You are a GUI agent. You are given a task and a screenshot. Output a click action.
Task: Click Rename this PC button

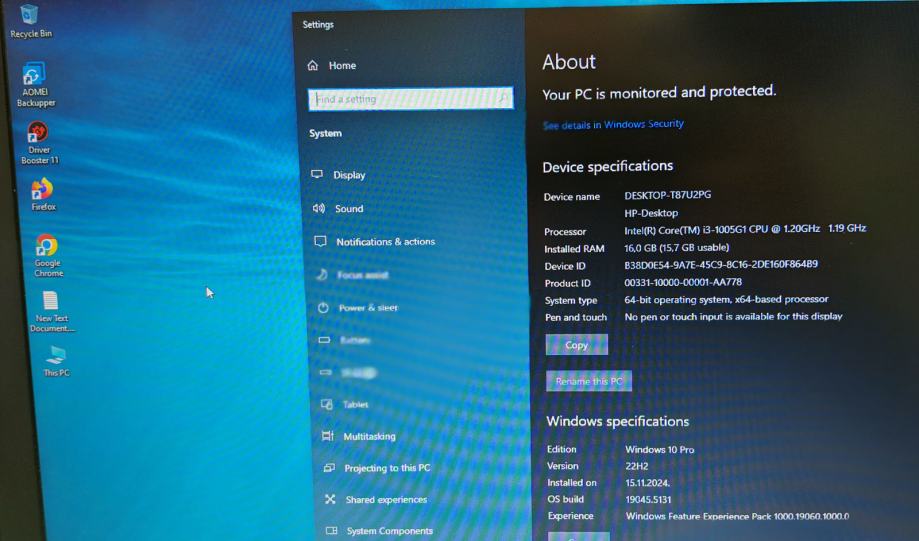click(589, 381)
